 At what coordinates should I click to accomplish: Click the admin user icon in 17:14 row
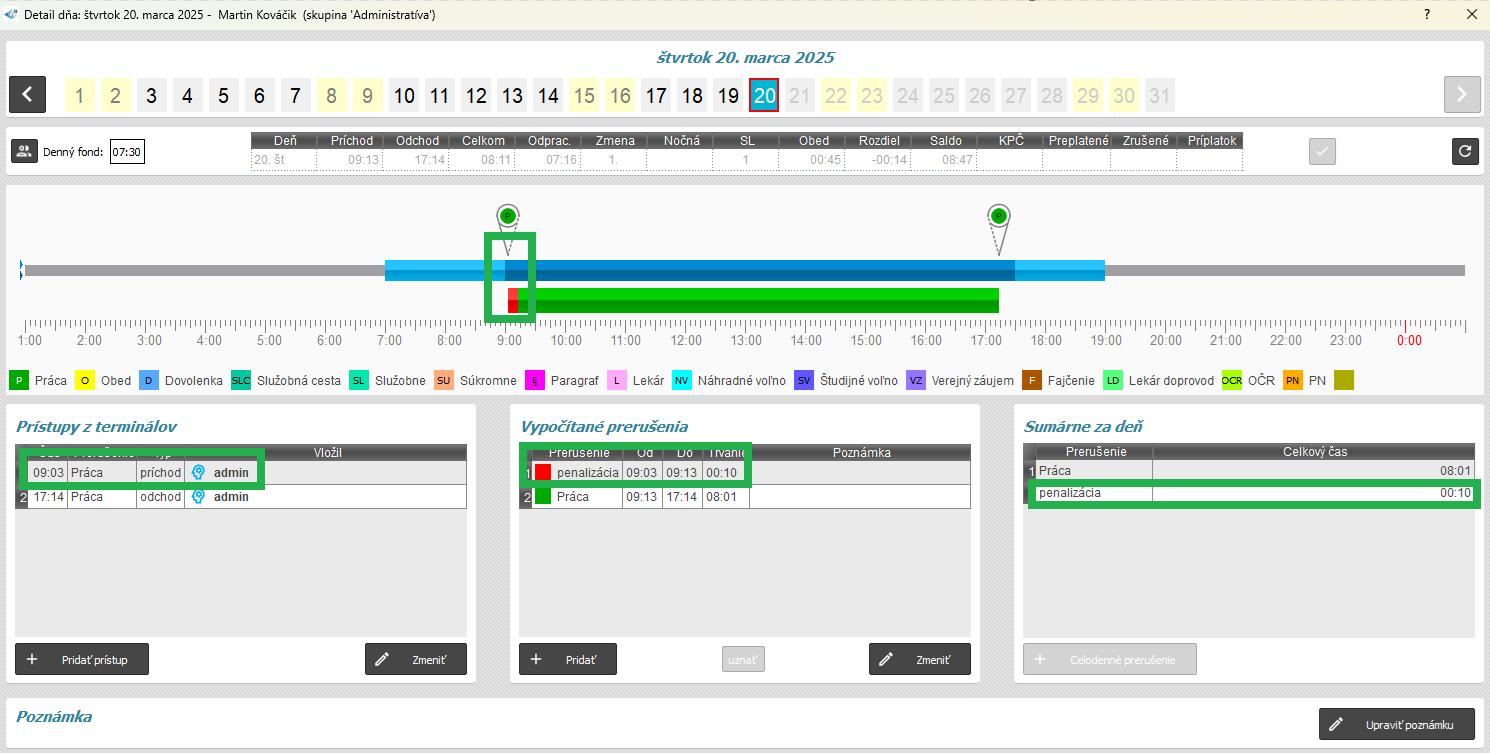click(198, 497)
